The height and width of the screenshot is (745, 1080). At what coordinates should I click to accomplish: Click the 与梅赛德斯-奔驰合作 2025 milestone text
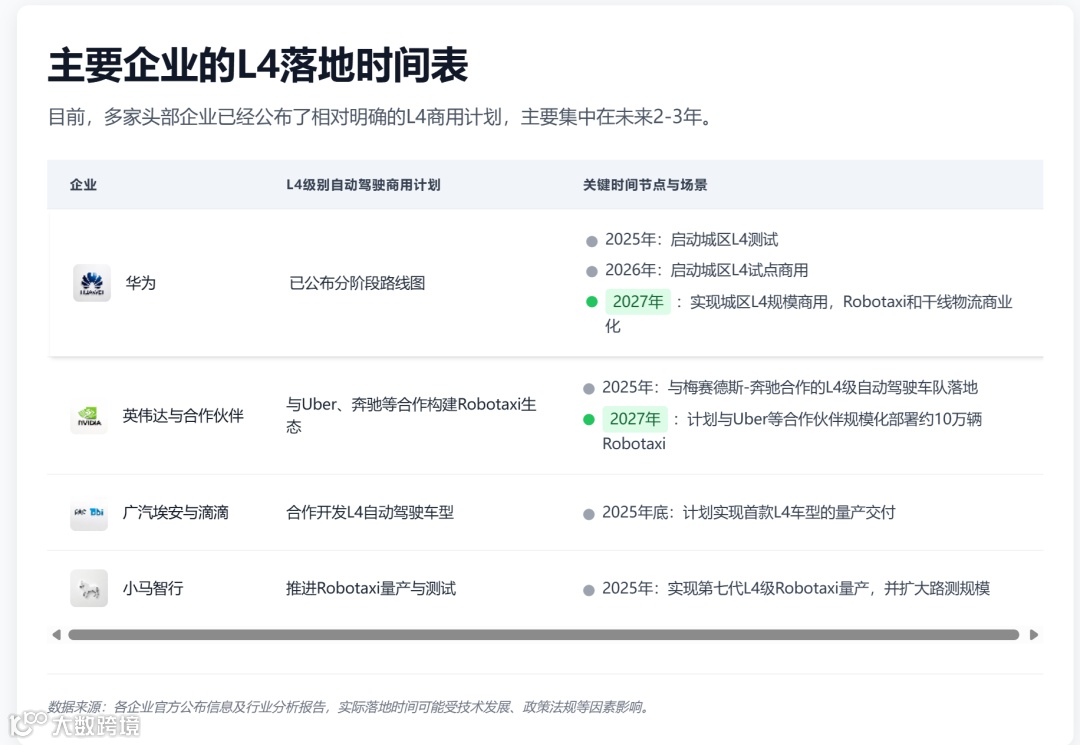(x=790, y=388)
